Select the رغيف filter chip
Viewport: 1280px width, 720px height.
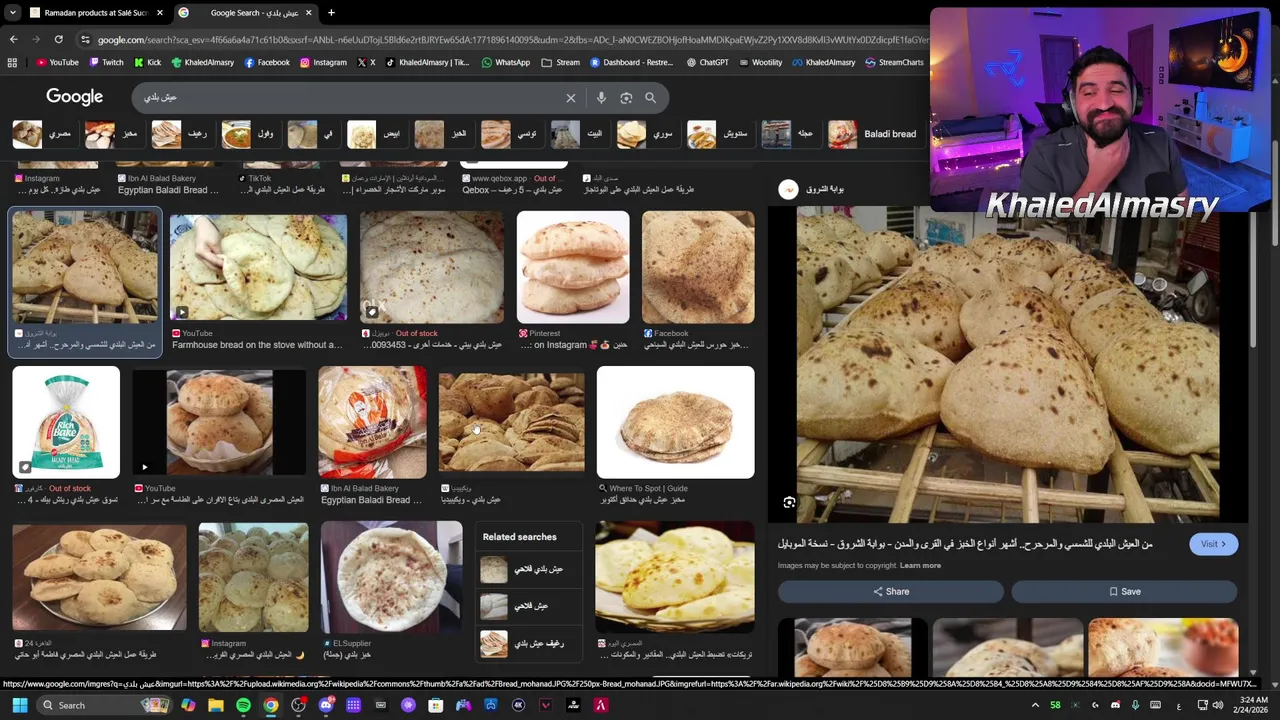(x=181, y=134)
